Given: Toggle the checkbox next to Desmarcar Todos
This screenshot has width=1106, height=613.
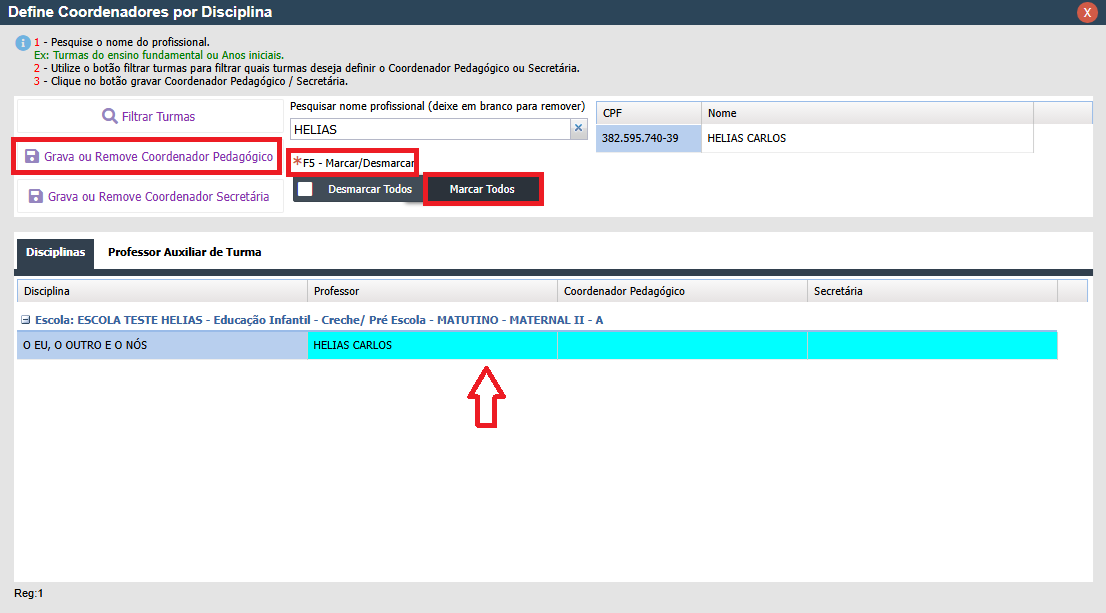Looking at the screenshot, I should 305,189.
